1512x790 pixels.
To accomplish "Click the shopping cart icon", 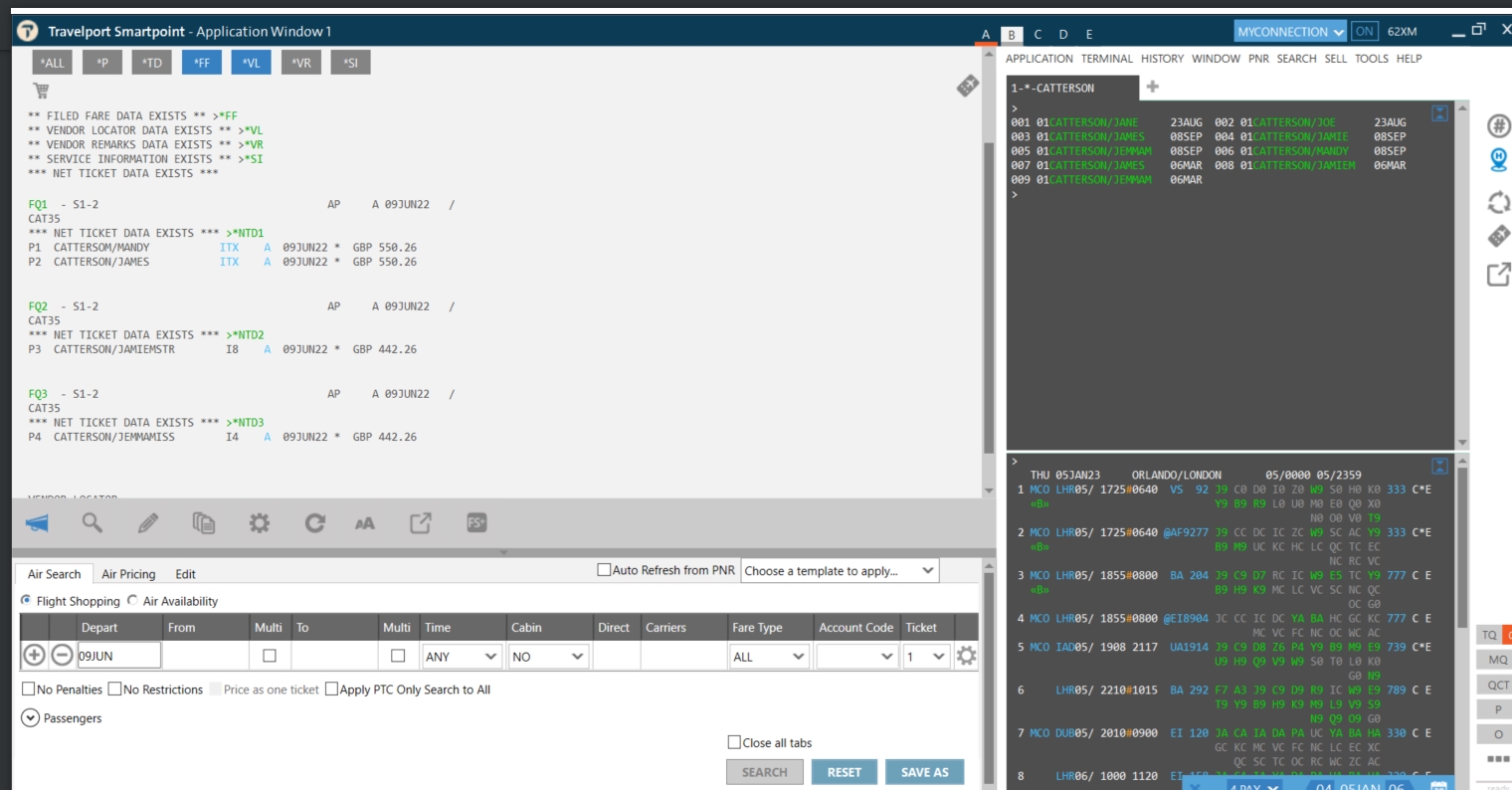I will pyautogui.click(x=41, y=91).
